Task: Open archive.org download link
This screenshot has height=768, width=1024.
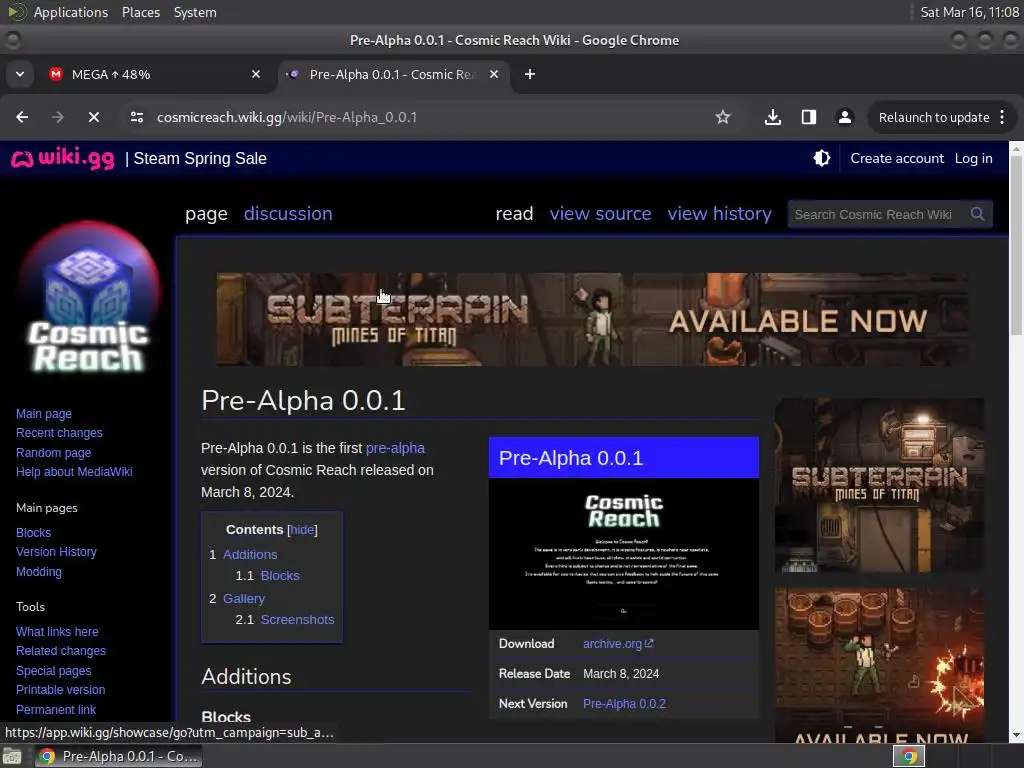Action: coord(618,643)
